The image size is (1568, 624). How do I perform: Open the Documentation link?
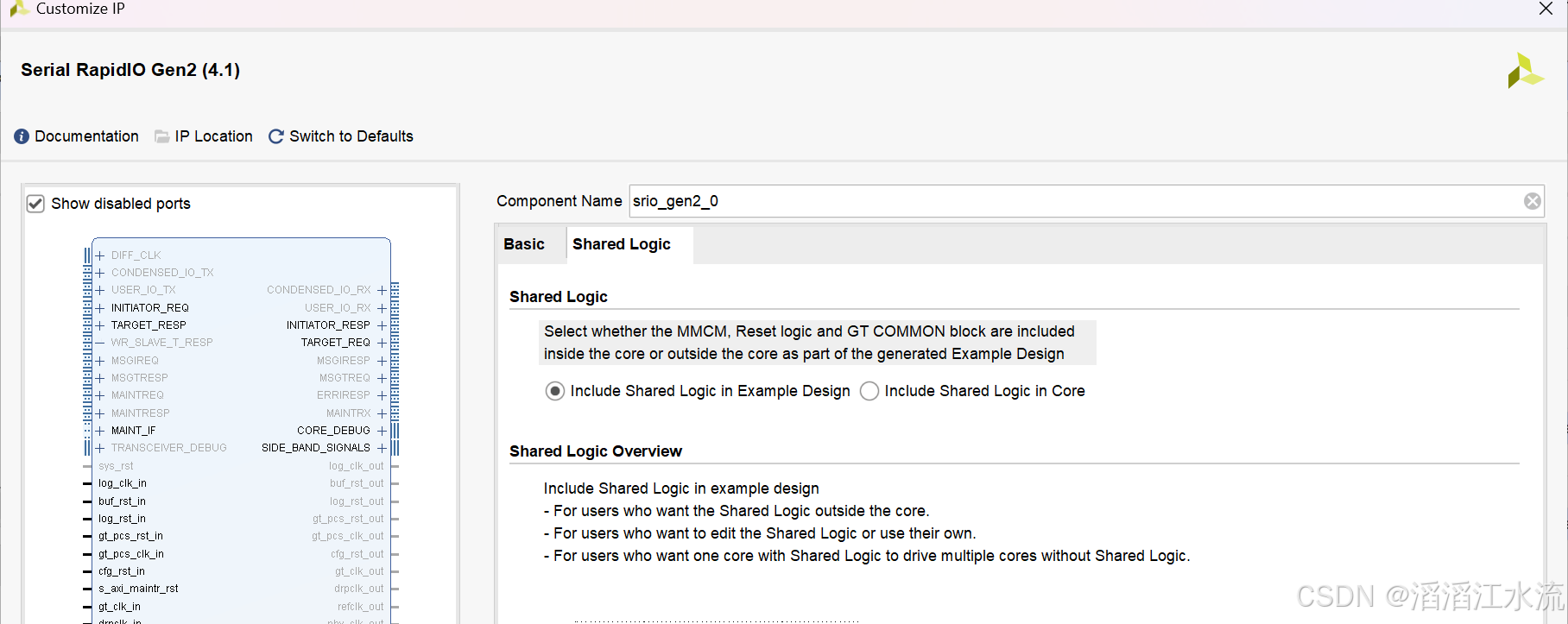[86, 136]
